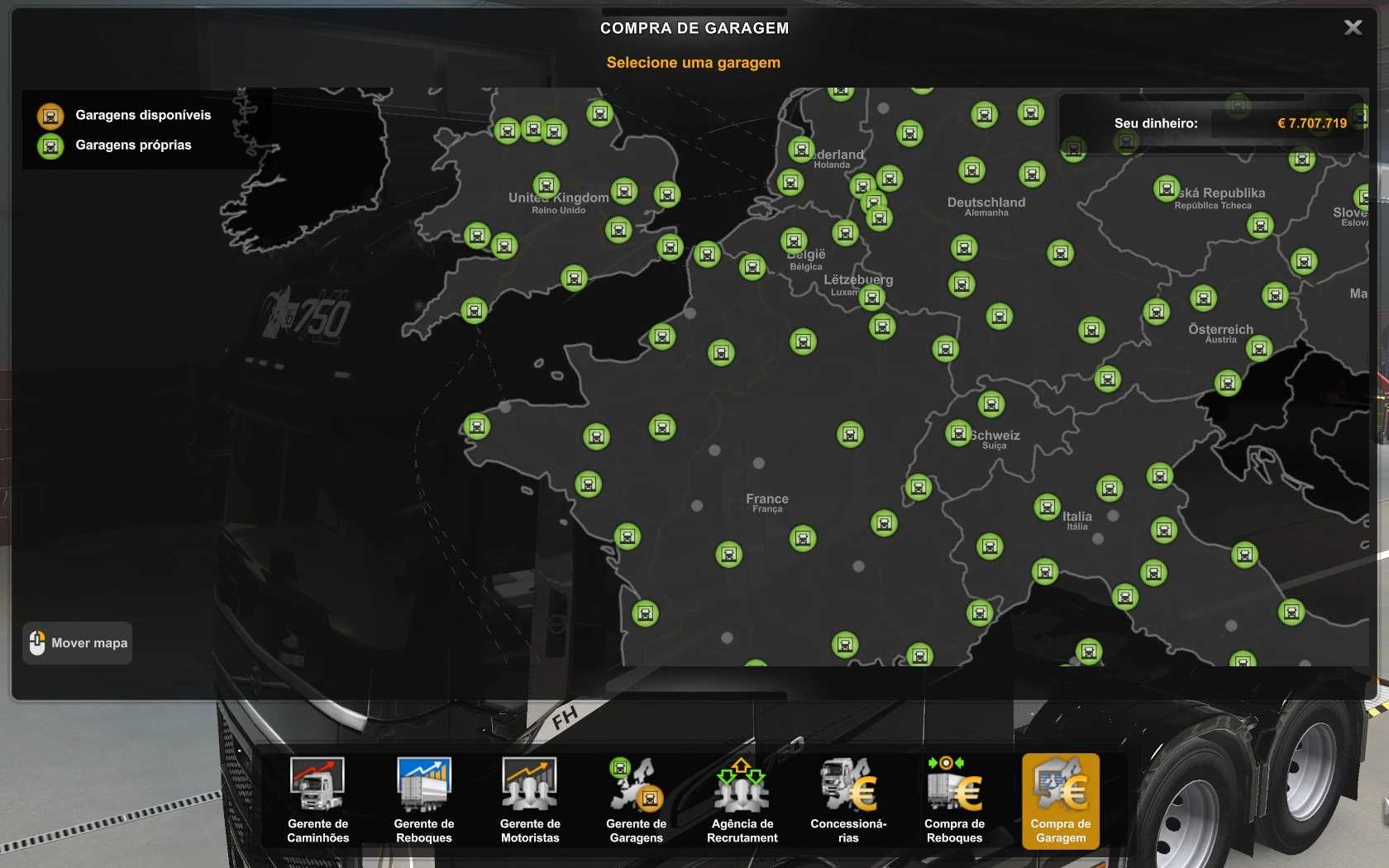Select garage marker left of Česká Republika label

click(1166, 188)
